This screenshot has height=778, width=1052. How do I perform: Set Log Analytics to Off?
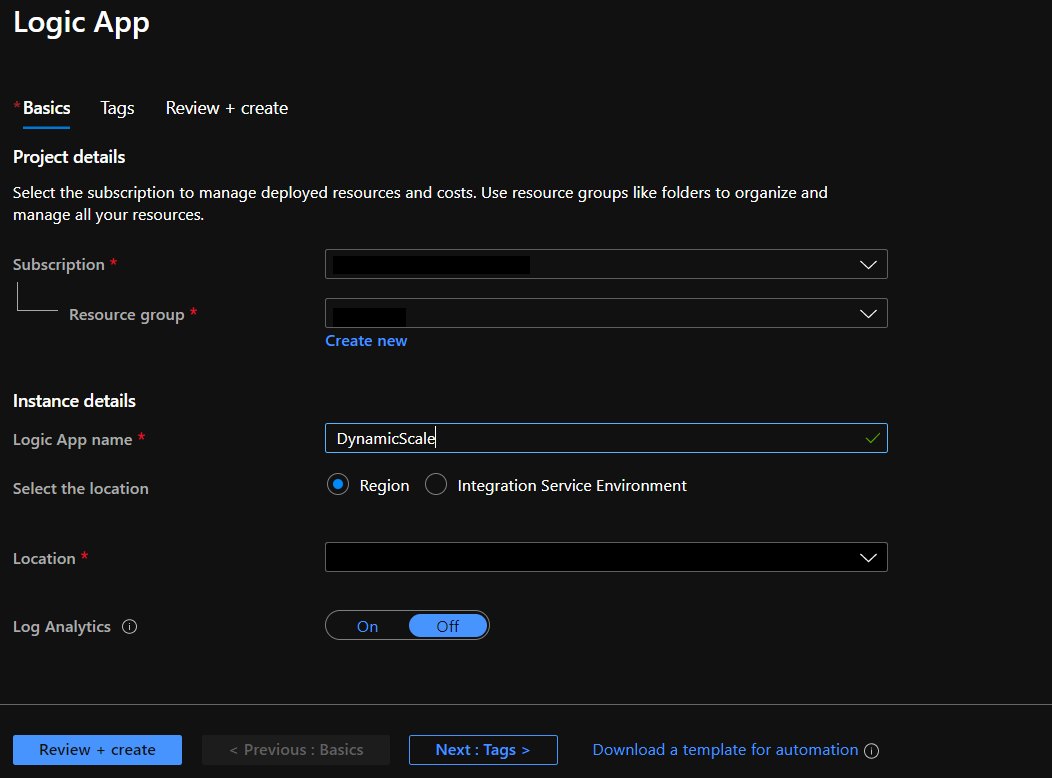point(448,626)
